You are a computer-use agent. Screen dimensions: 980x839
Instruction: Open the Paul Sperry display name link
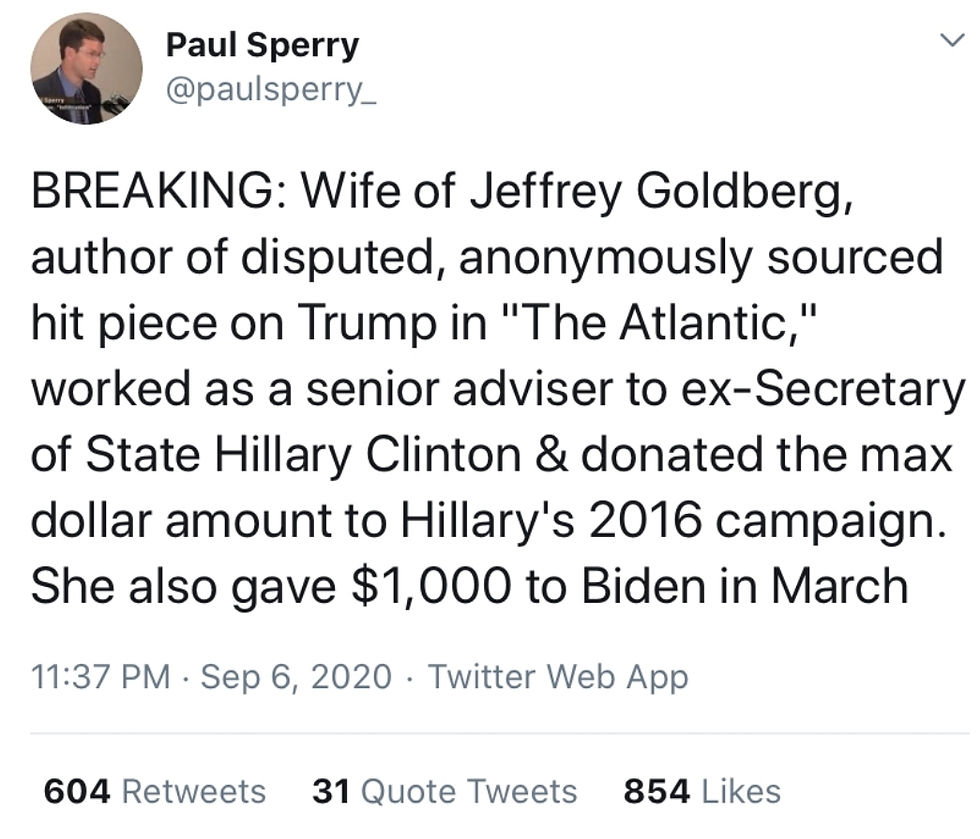click(x=261, y=44)
